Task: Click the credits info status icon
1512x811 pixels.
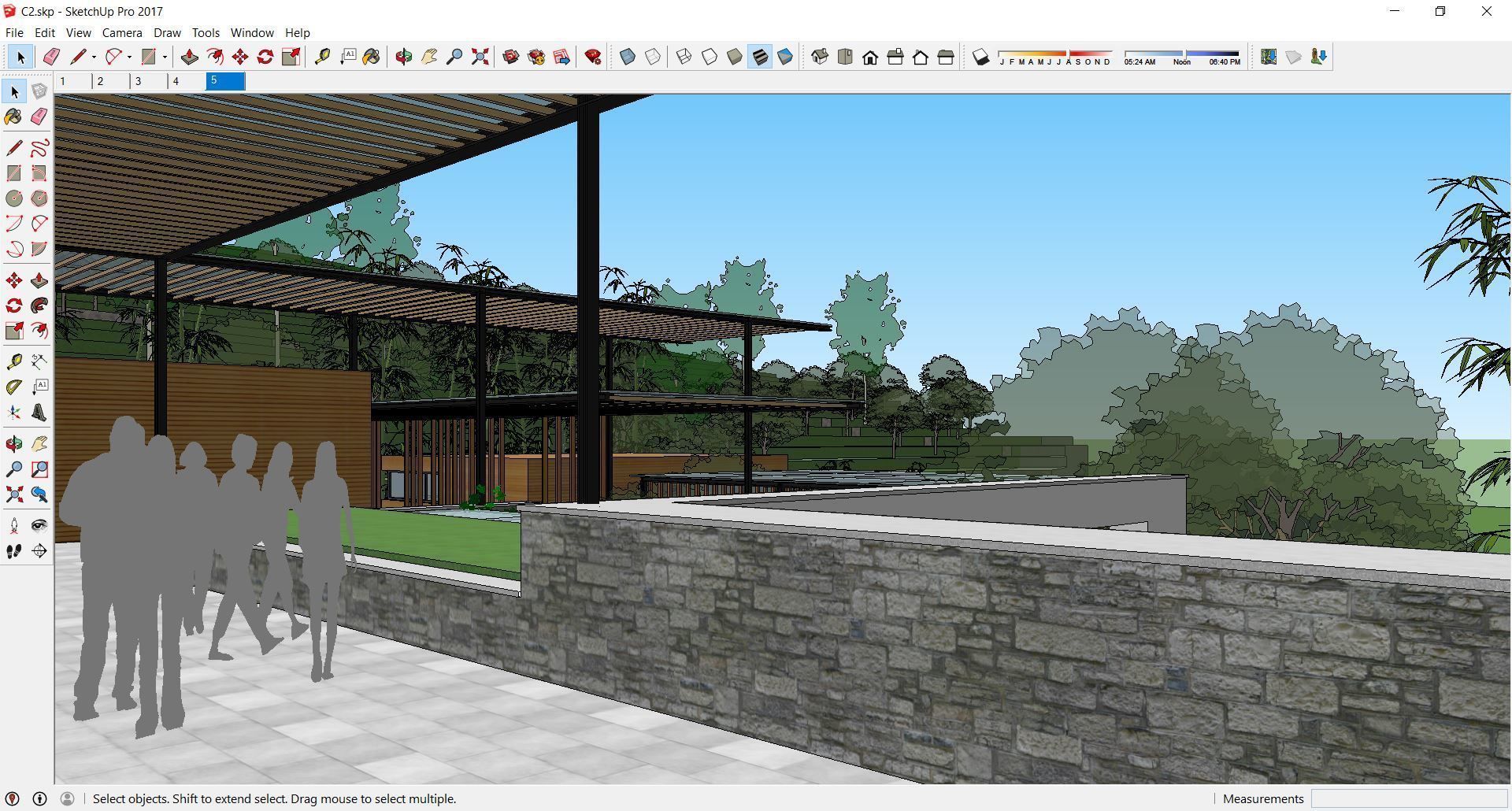Action: [39, 798]
